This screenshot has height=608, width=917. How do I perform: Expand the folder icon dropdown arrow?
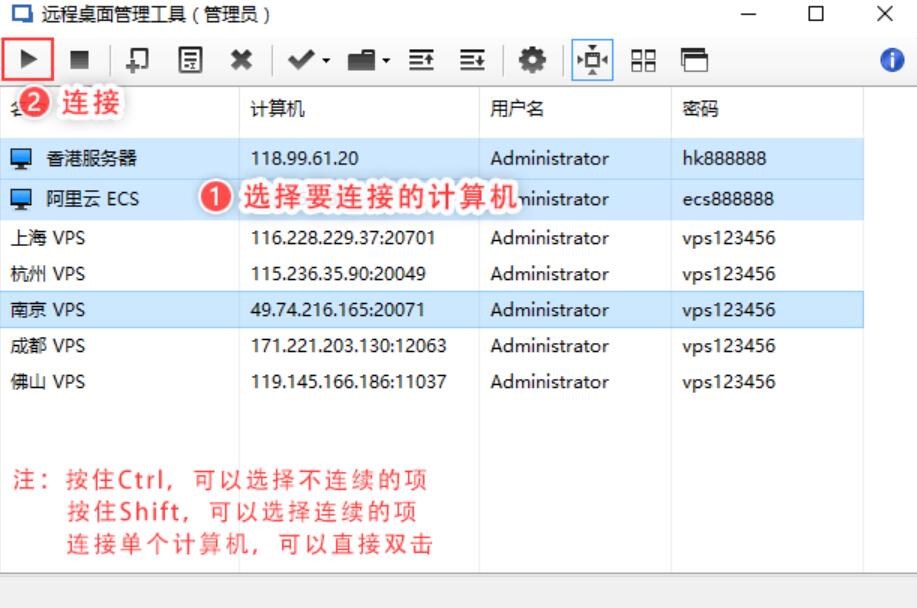(x=386, y=60)
